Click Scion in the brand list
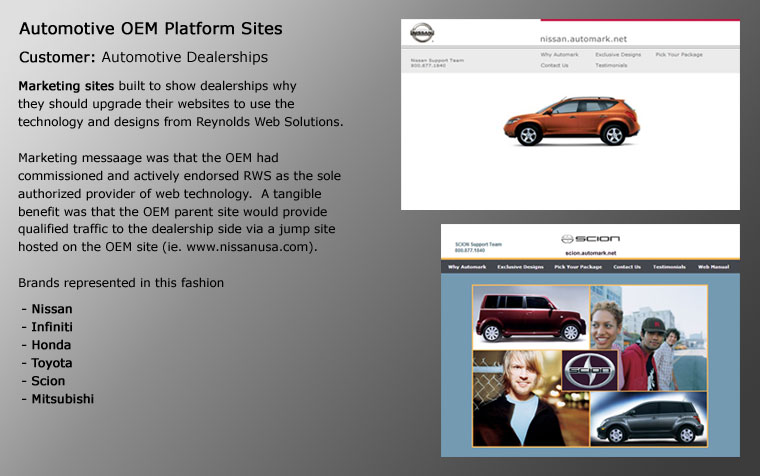The width and height of the screenshot is (760, 476). coord(48,381)
